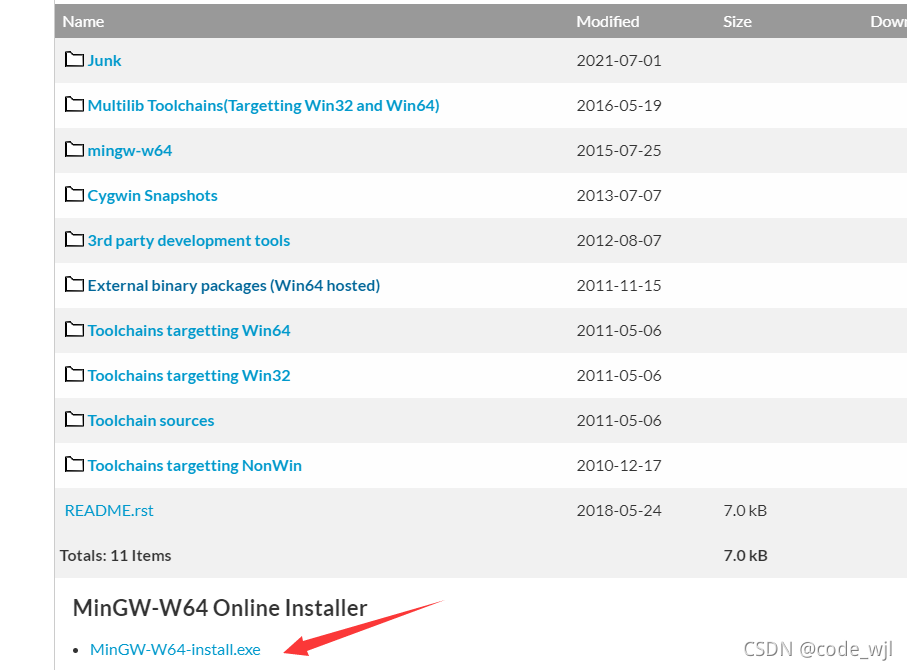Click folder icon beside Toolchain sources
Screen dimensions: 907x670
pos(74,419)
